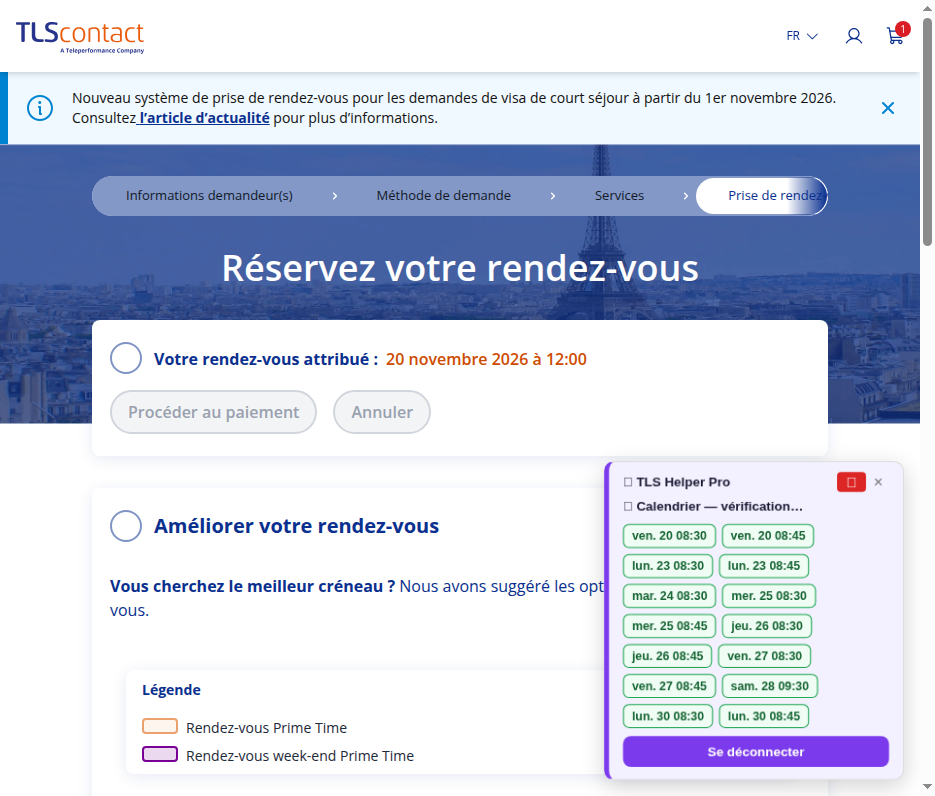
Task: Click the Améliorer votre rendez-vous heading
Action: 296,526
